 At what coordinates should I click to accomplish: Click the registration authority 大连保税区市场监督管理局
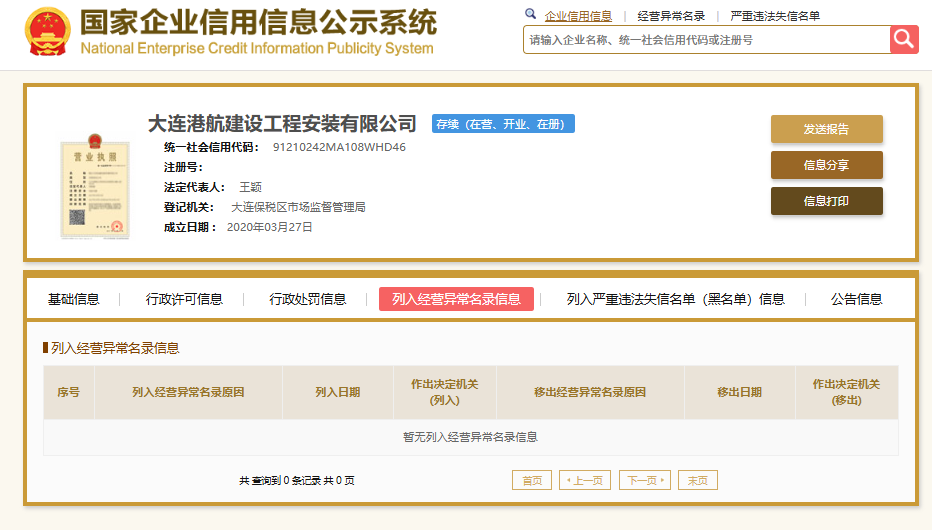(298, 207)
